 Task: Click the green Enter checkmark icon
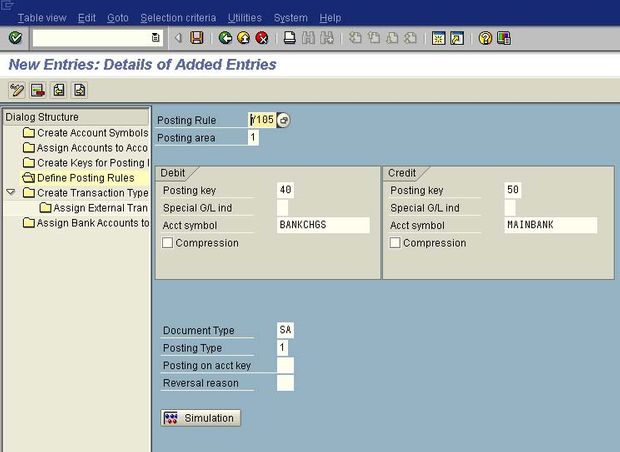pos(15,38)
